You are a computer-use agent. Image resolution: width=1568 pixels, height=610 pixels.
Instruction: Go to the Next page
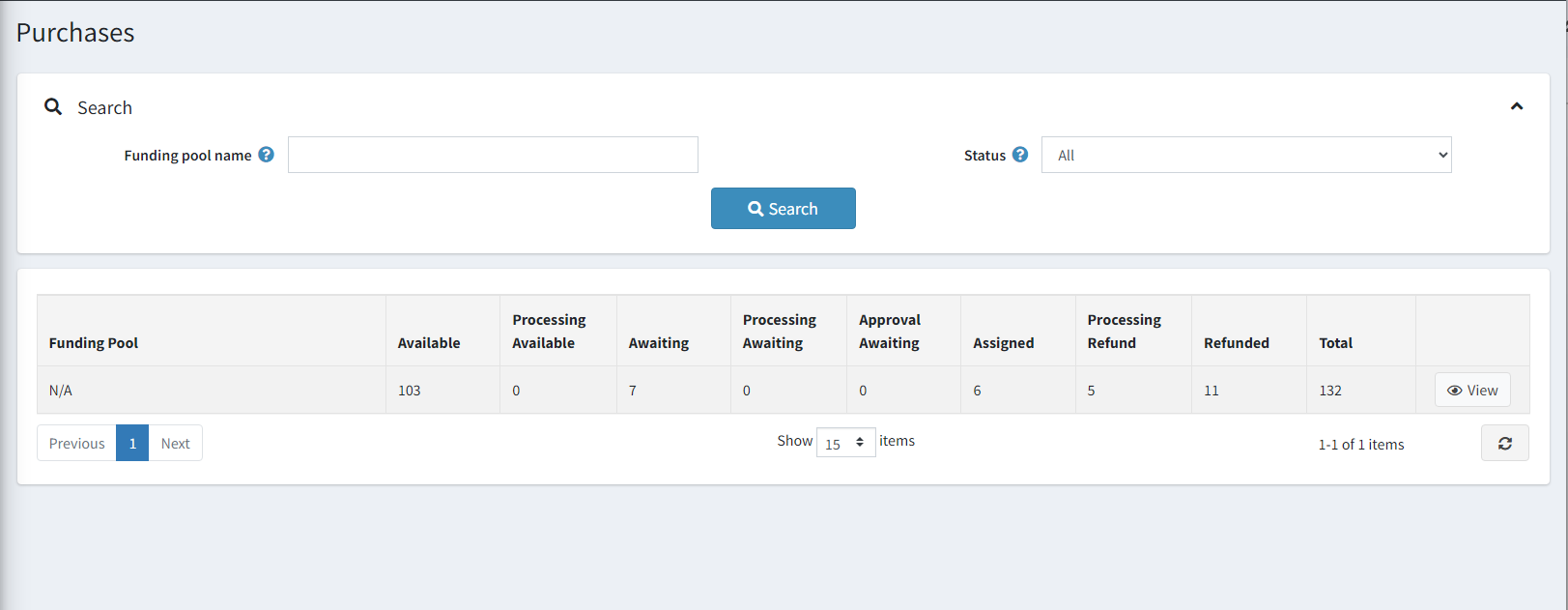(175, 443)
